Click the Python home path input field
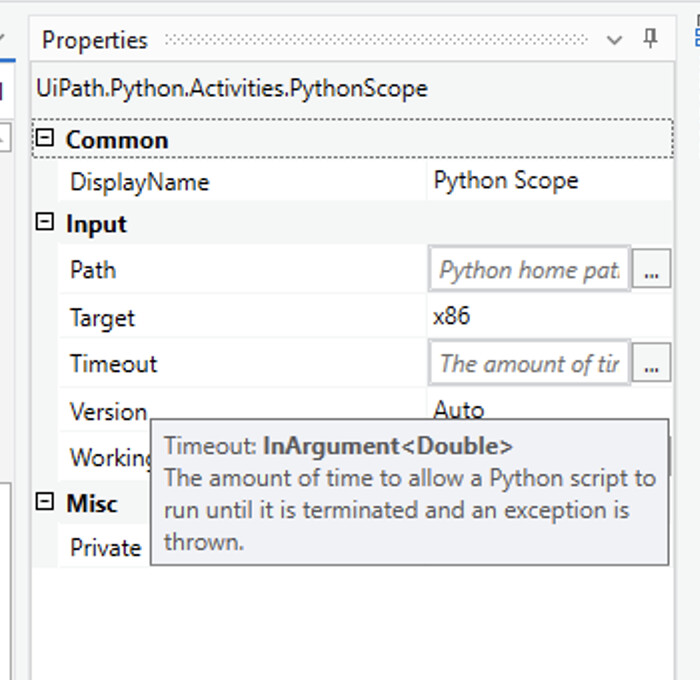 point(529,270)
